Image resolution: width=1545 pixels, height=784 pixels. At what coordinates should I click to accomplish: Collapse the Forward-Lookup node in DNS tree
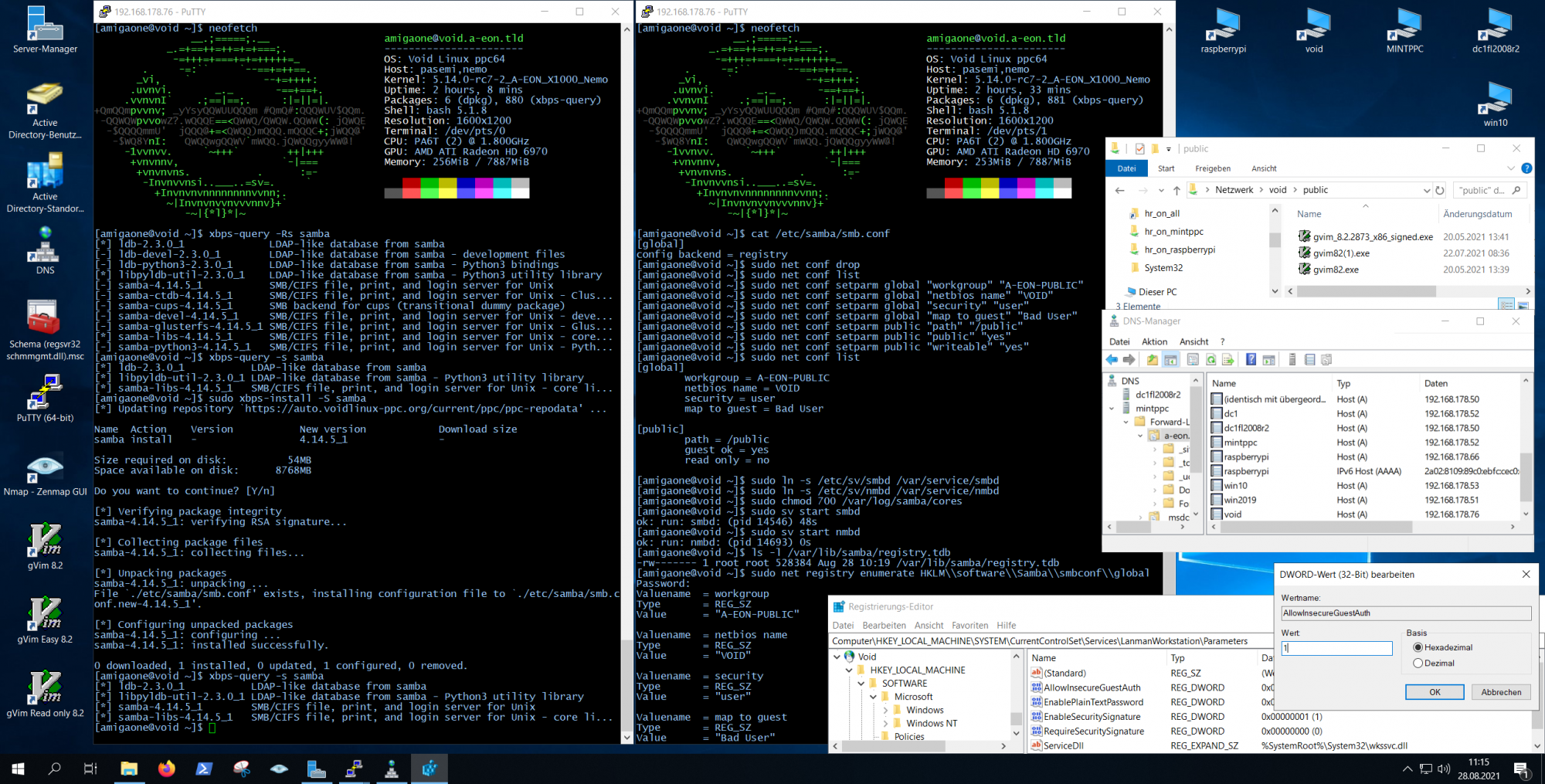1126,423
